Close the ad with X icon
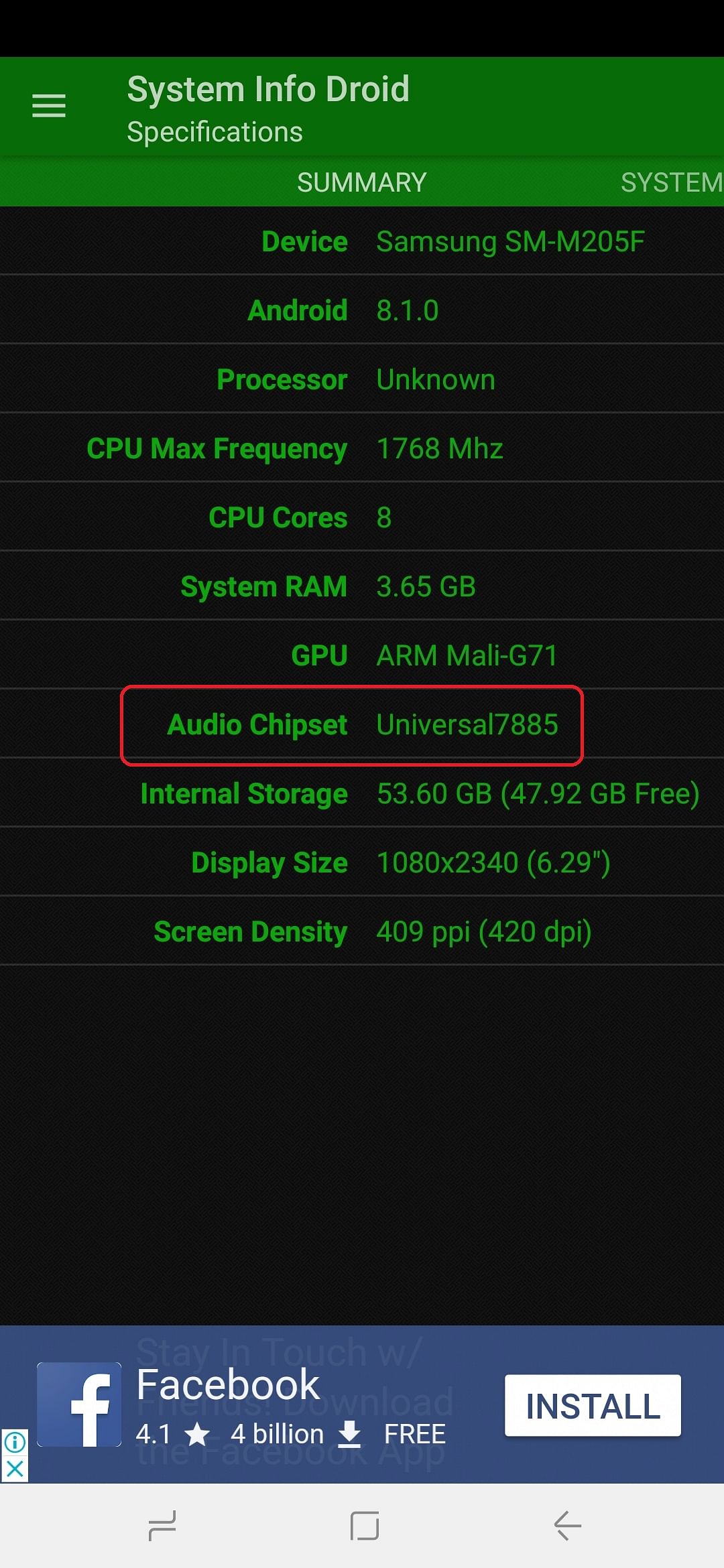 coord(15,1470)
